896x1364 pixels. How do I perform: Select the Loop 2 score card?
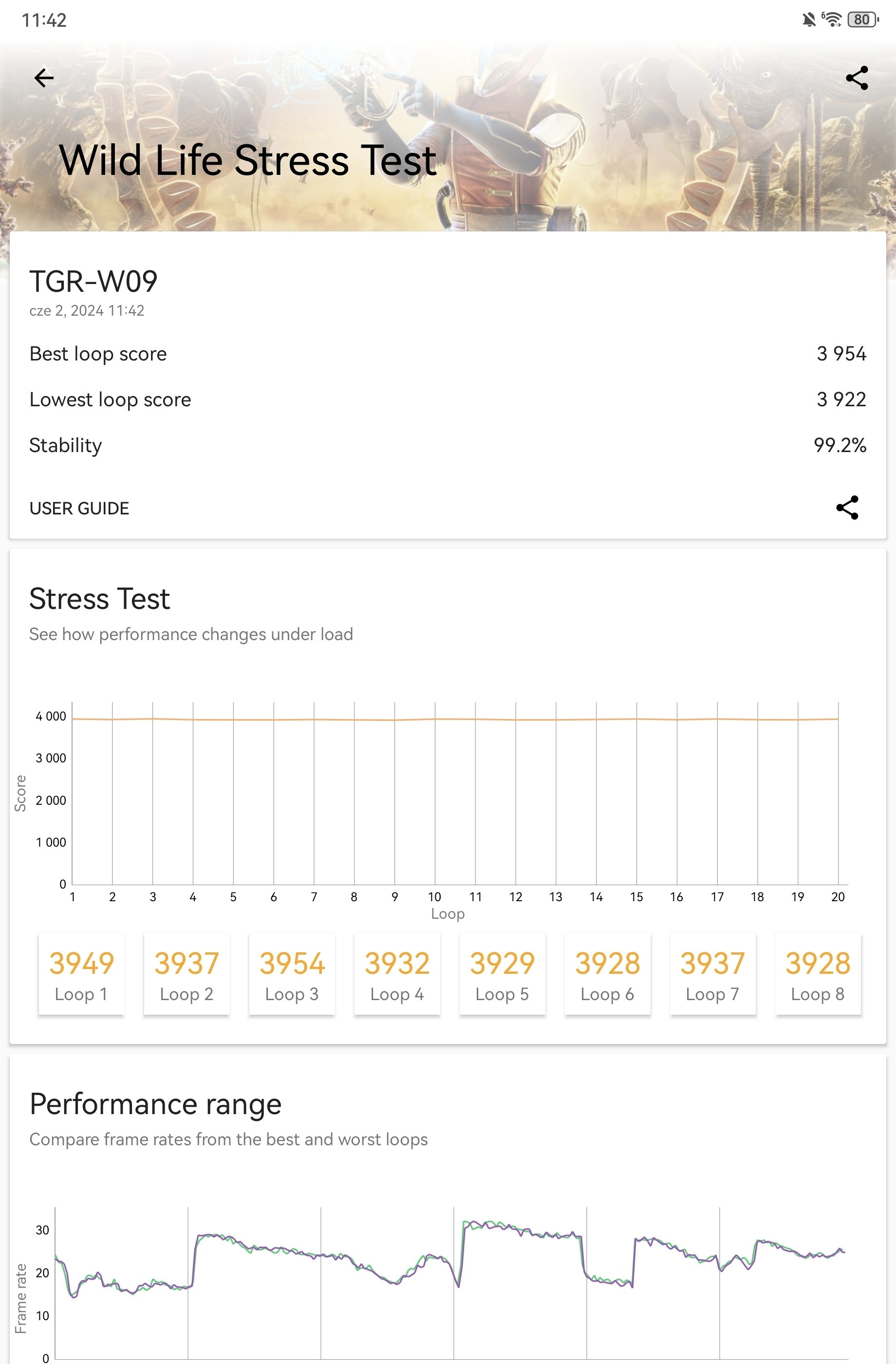click(x=187, y=974)
